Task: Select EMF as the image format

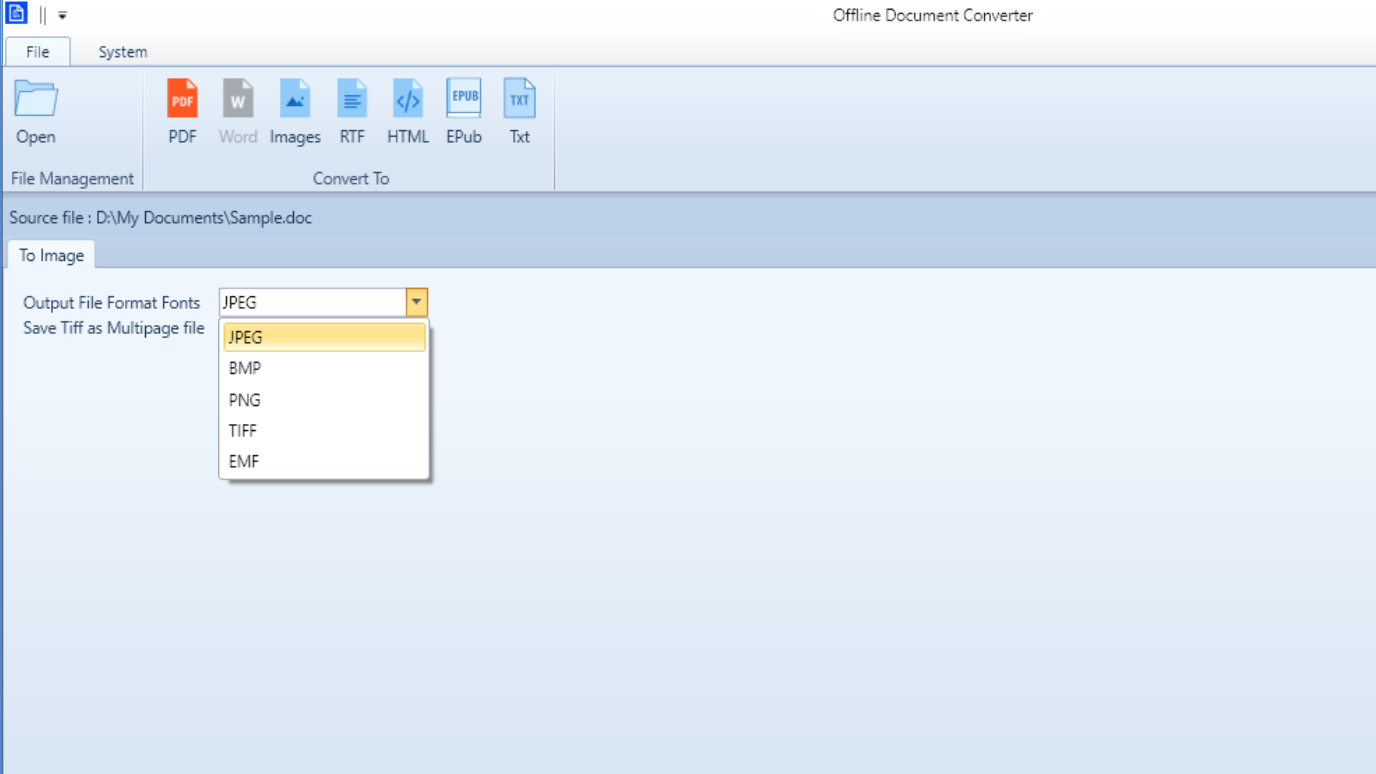Action: [x=324, y=461]
